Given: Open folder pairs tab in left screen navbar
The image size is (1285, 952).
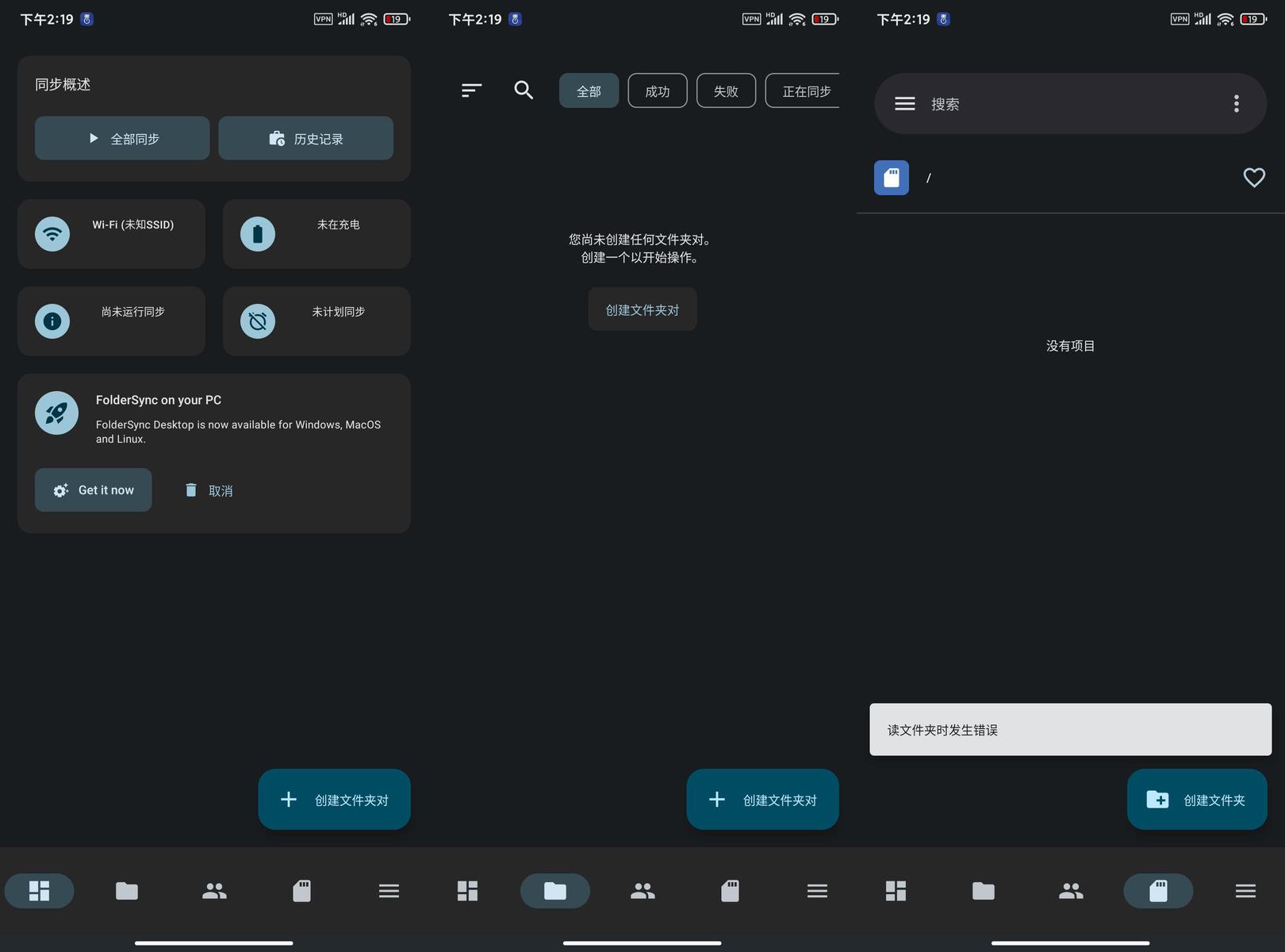Looking at the screenshot, I should [127, 891].
